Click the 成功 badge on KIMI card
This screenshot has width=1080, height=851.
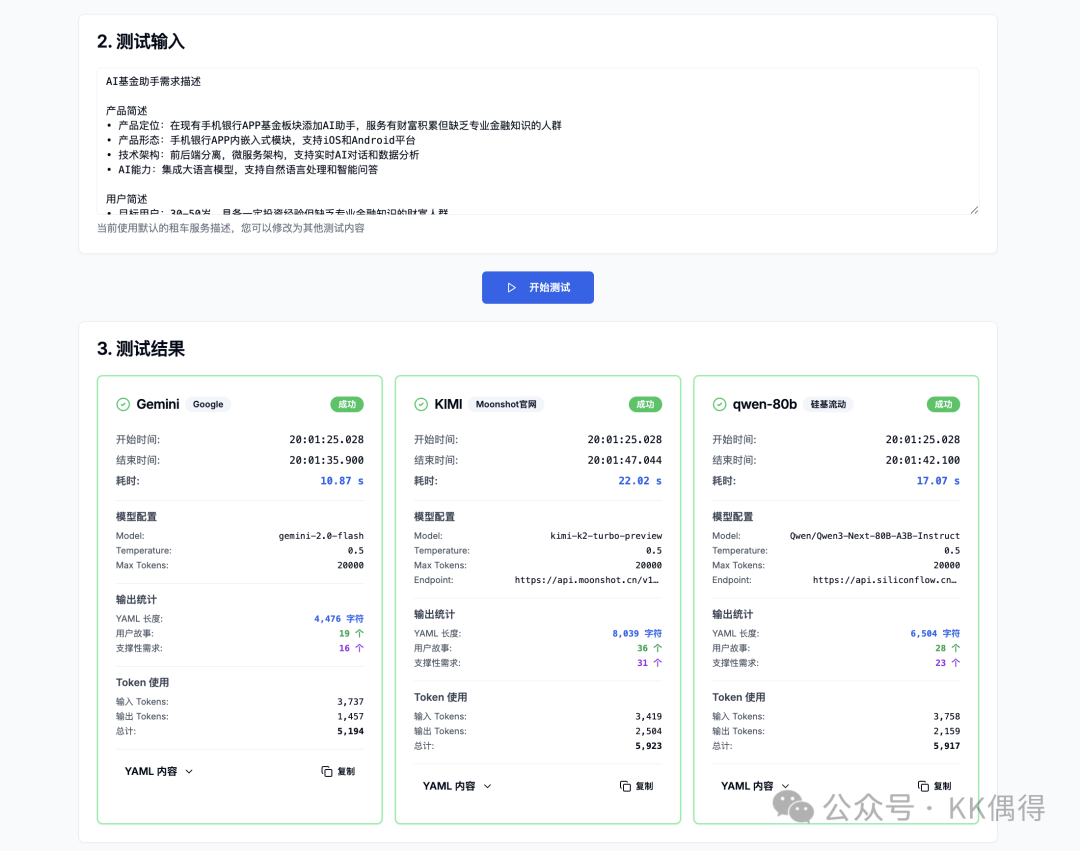(x=645, y=404)
